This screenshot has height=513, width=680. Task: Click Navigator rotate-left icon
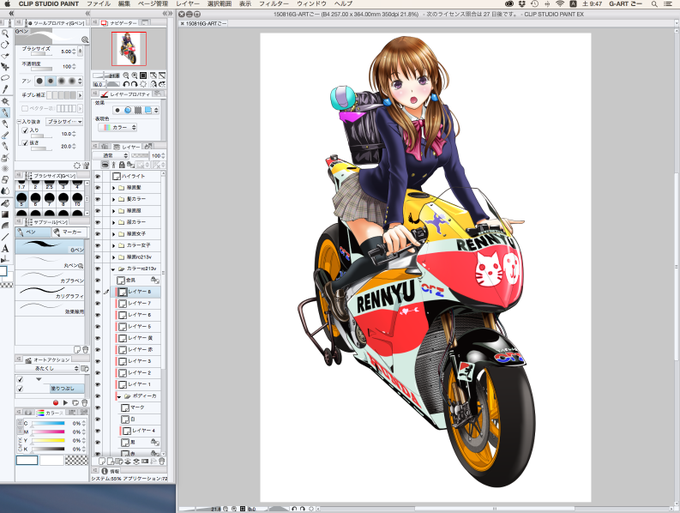[x=126, y=84]
